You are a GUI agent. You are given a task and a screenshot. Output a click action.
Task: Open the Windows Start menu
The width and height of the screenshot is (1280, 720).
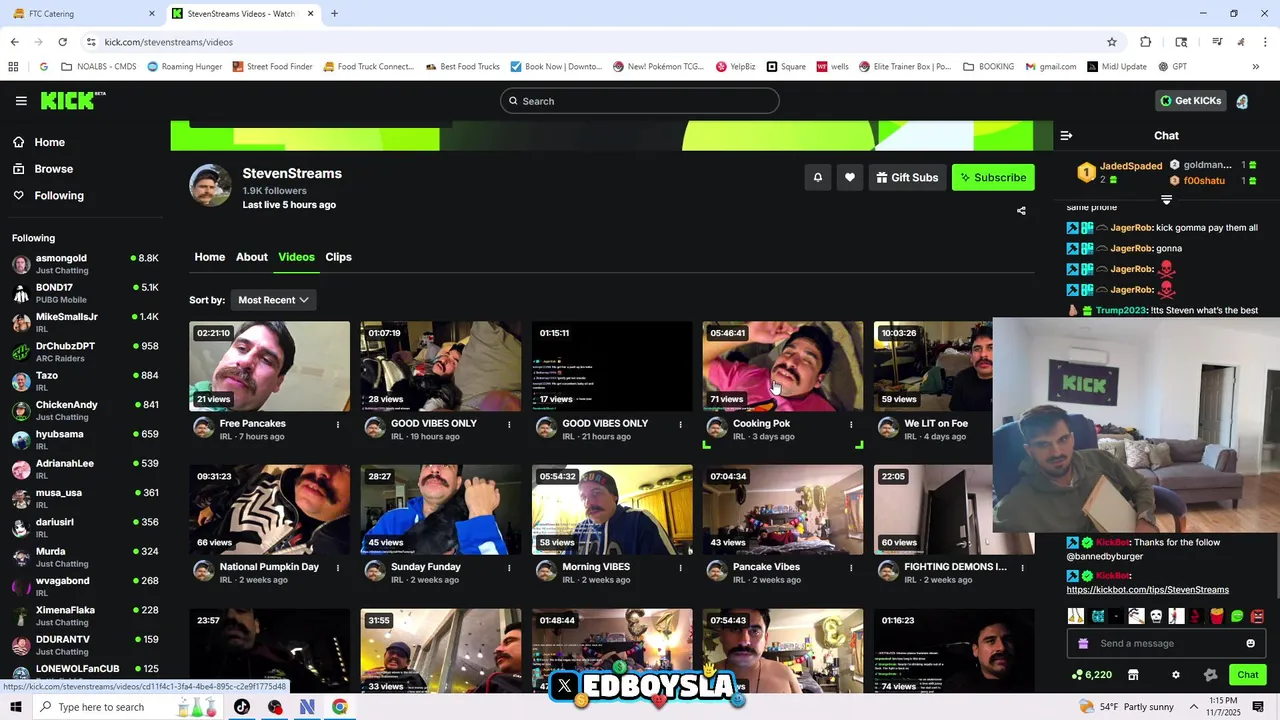tap(16, 707)
